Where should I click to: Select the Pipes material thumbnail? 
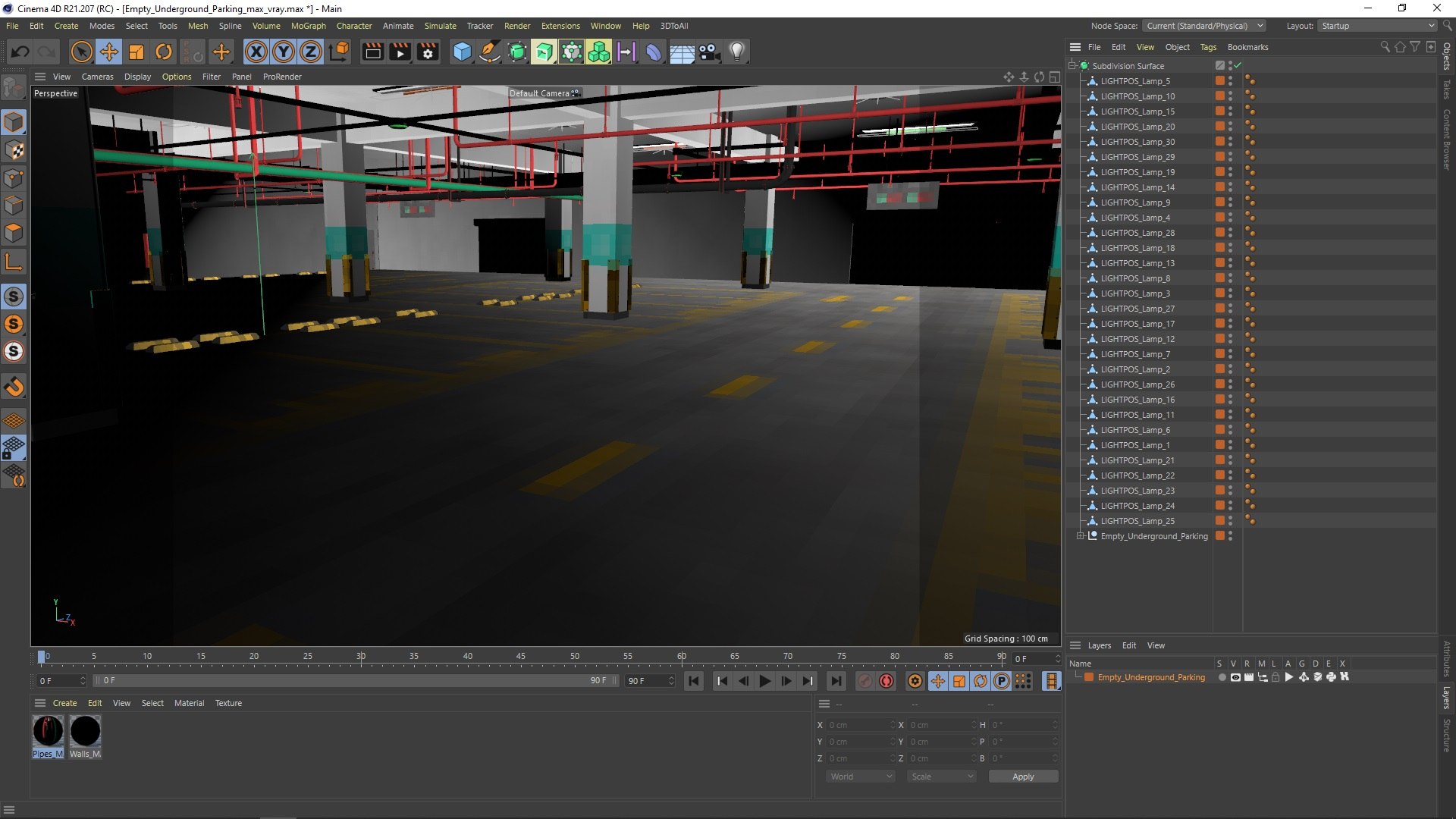(x=48, y=732)
